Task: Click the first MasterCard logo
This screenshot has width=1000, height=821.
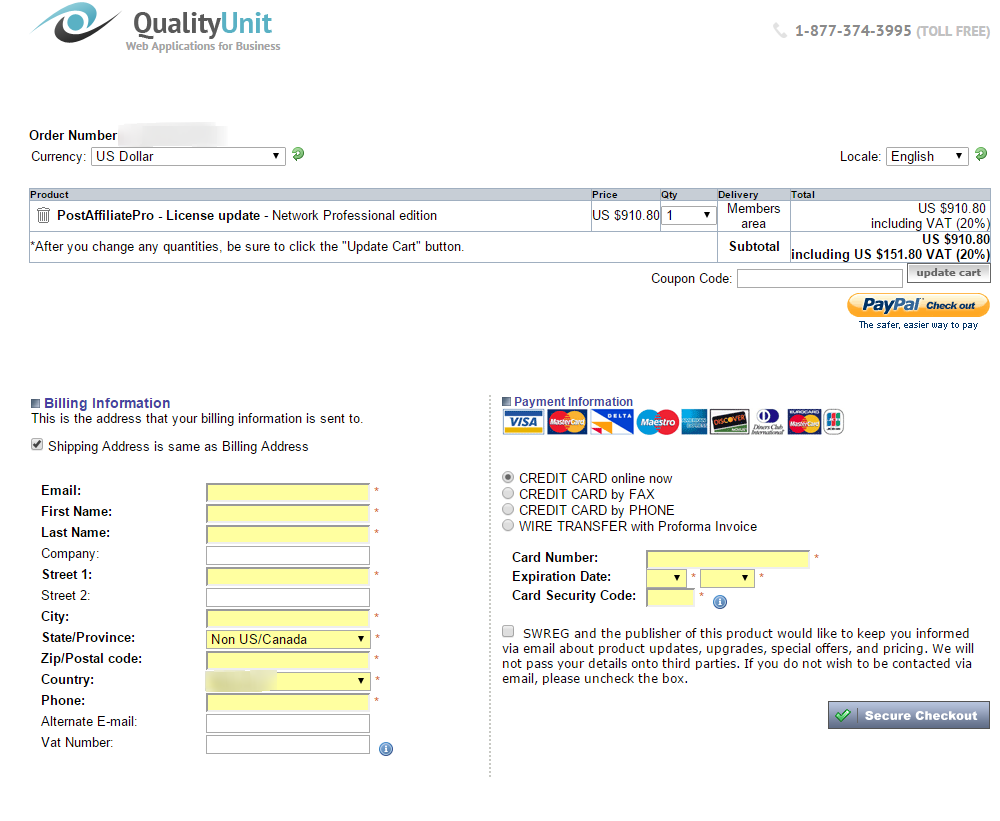Action: tap(567, 422)
